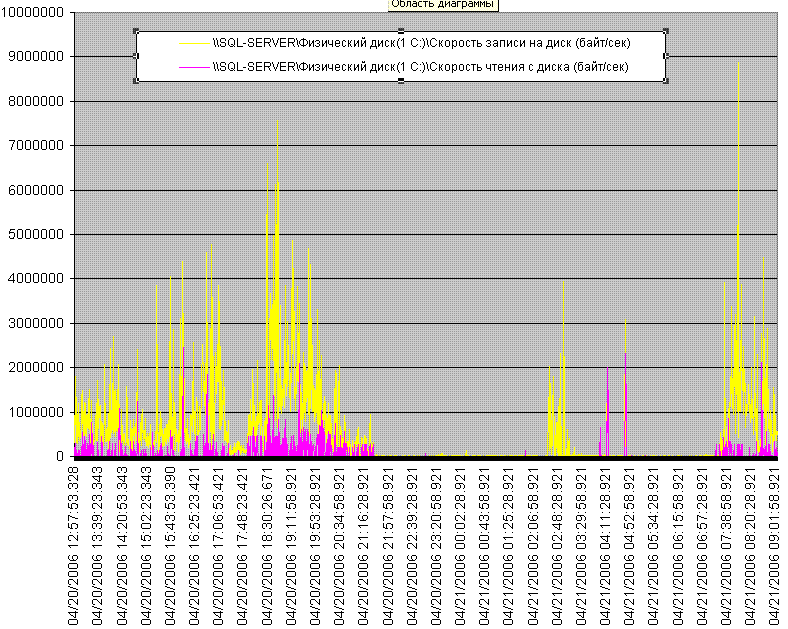Click the legend's right-middle resize handle

point(665,56)
